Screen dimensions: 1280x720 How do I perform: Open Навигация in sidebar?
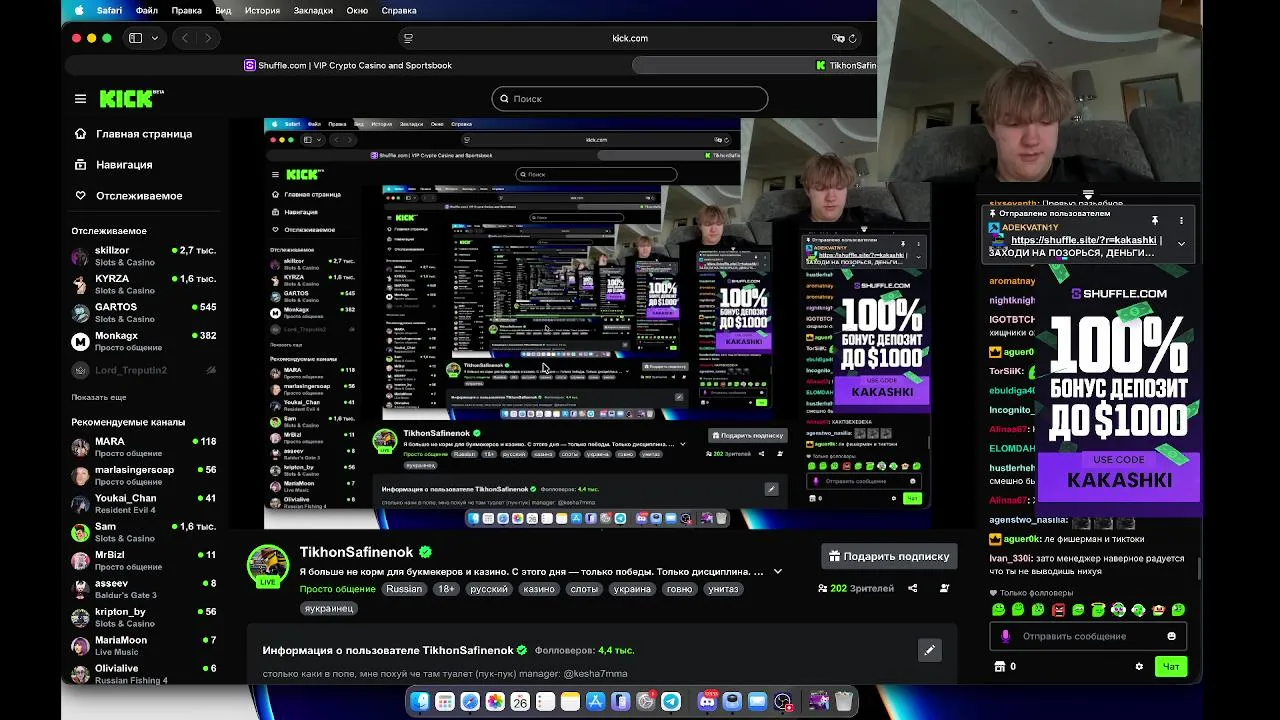coord(113,165)
